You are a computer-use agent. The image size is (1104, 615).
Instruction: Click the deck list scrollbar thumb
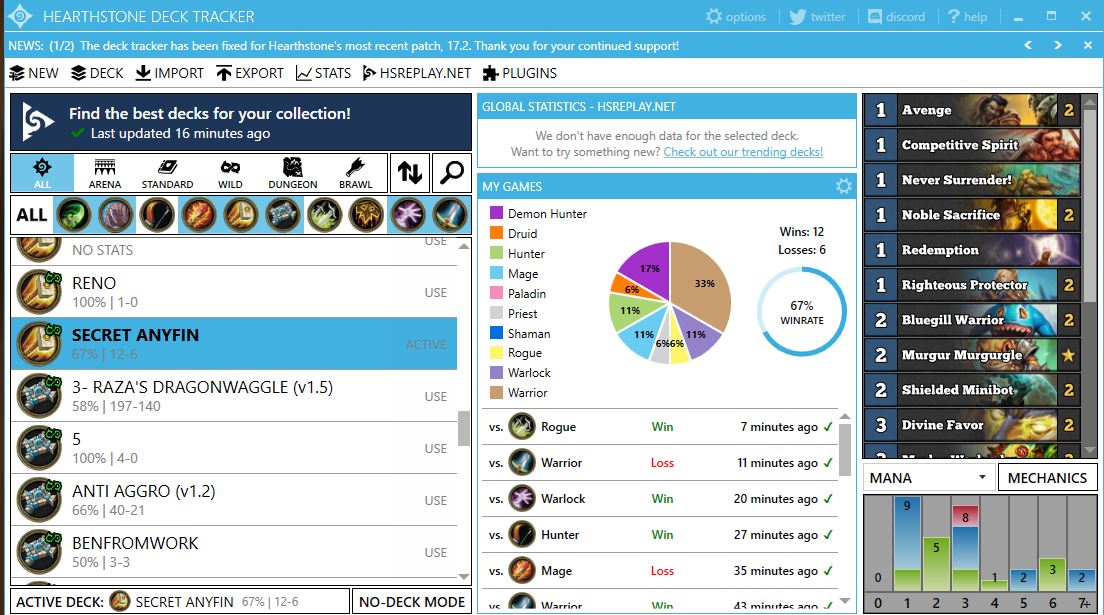[464, 428]
